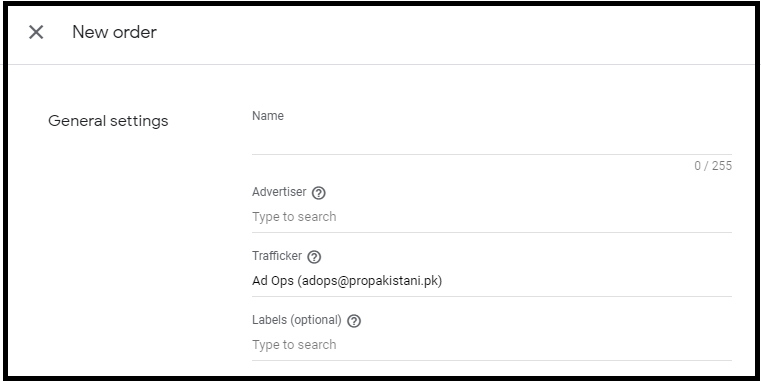
Task: Click the "Trafficker" field label text
Action: click(277, 256)
